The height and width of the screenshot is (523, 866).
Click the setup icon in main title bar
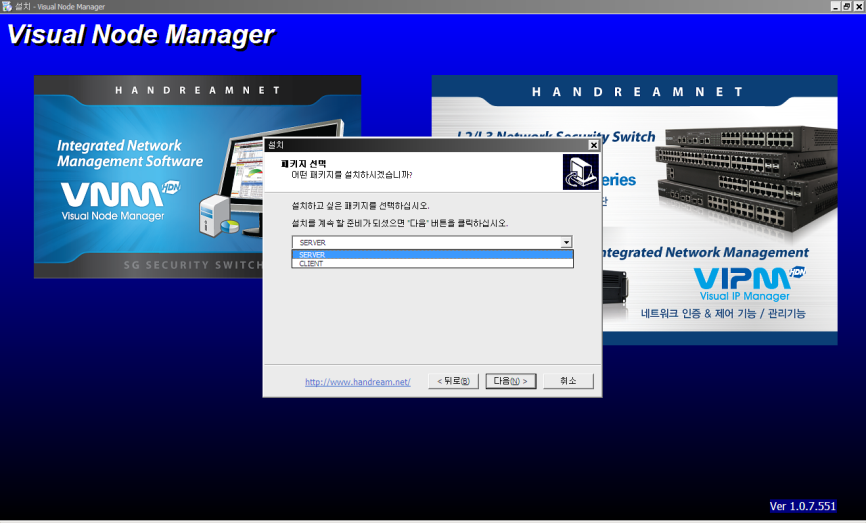pos(7,7)
